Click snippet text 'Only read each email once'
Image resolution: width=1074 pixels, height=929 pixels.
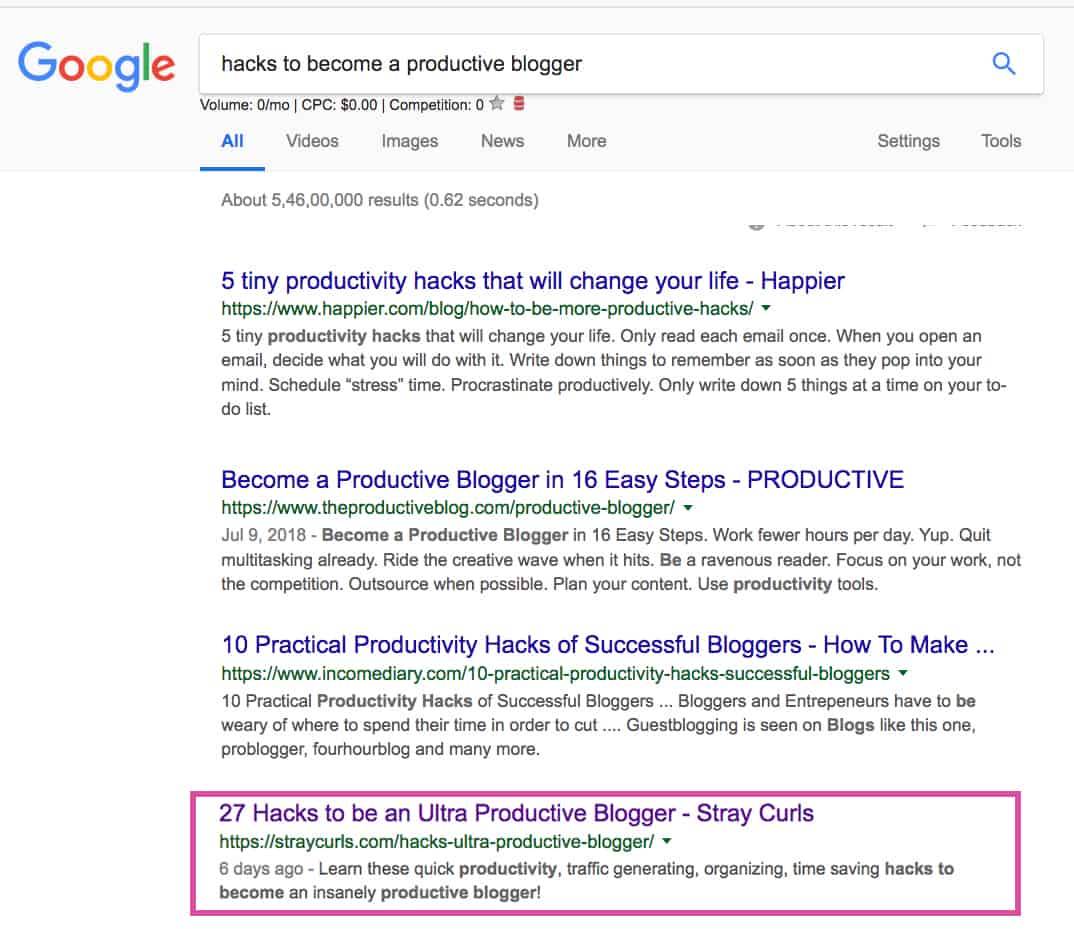[725, 336]
